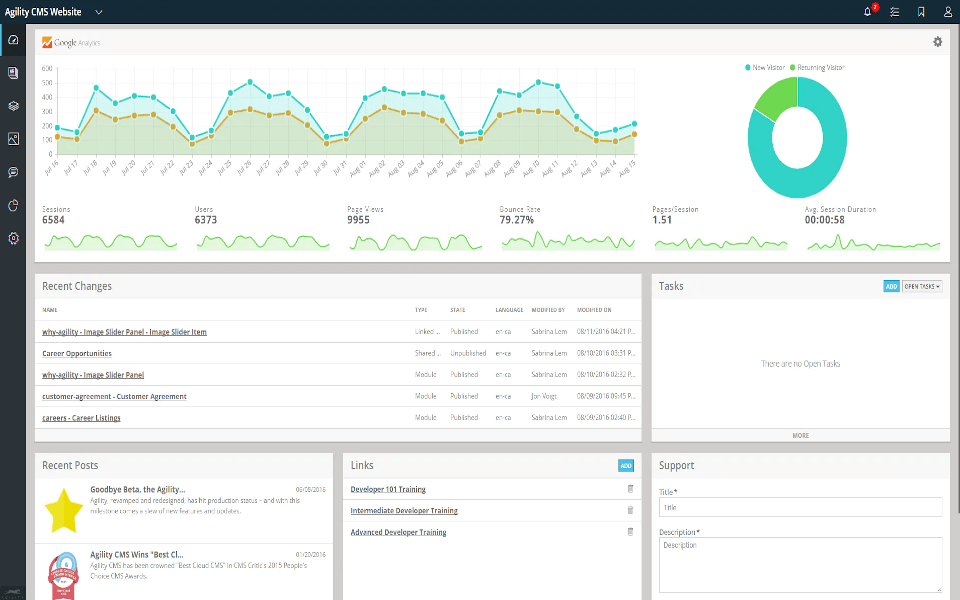Click More at bottom of Tasks panel
960x600 pixels.
pyautogui.click(x=800, y=435)
